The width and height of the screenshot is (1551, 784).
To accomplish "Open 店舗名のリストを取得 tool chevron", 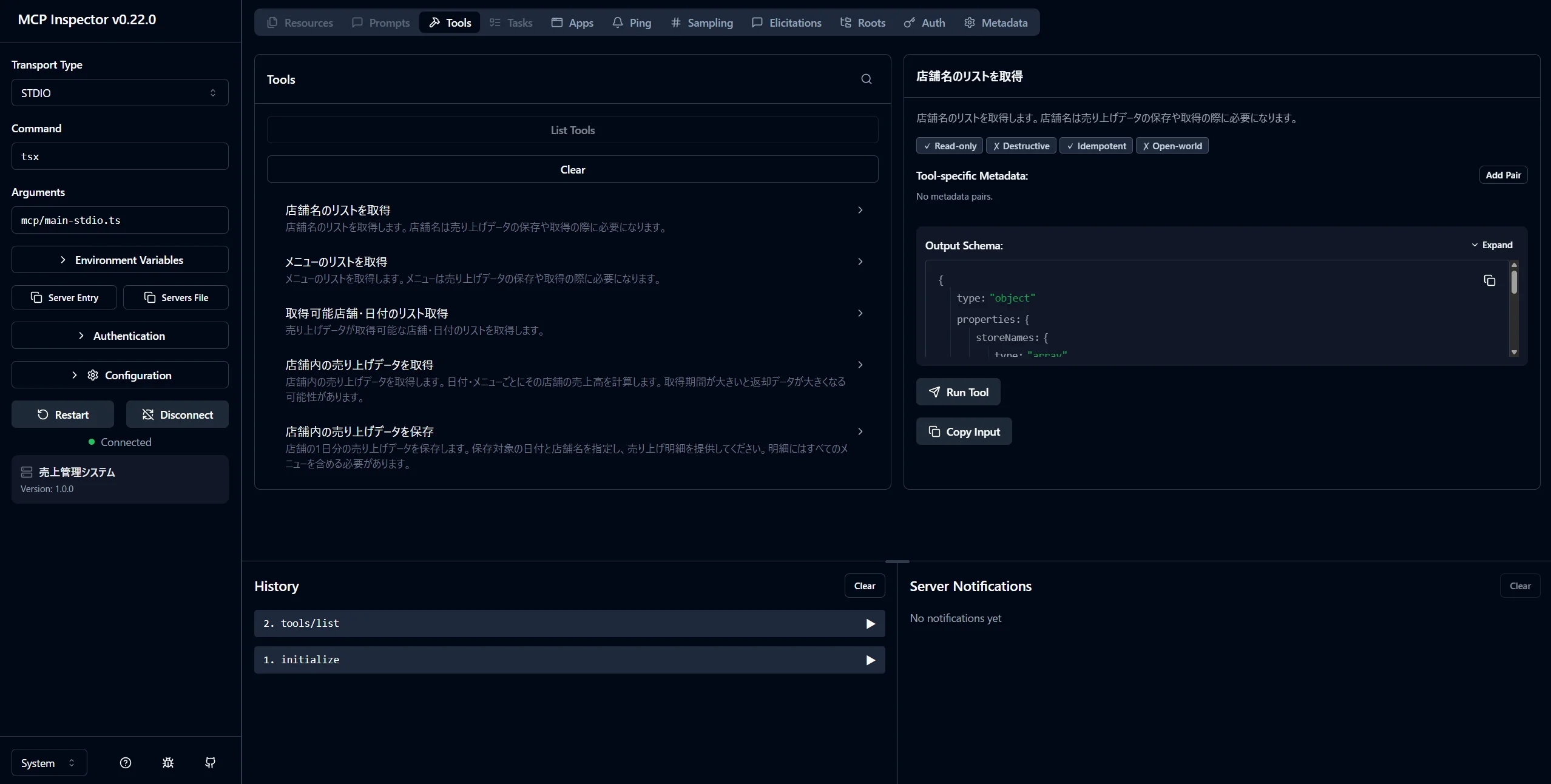I will [x=860, y=210].
